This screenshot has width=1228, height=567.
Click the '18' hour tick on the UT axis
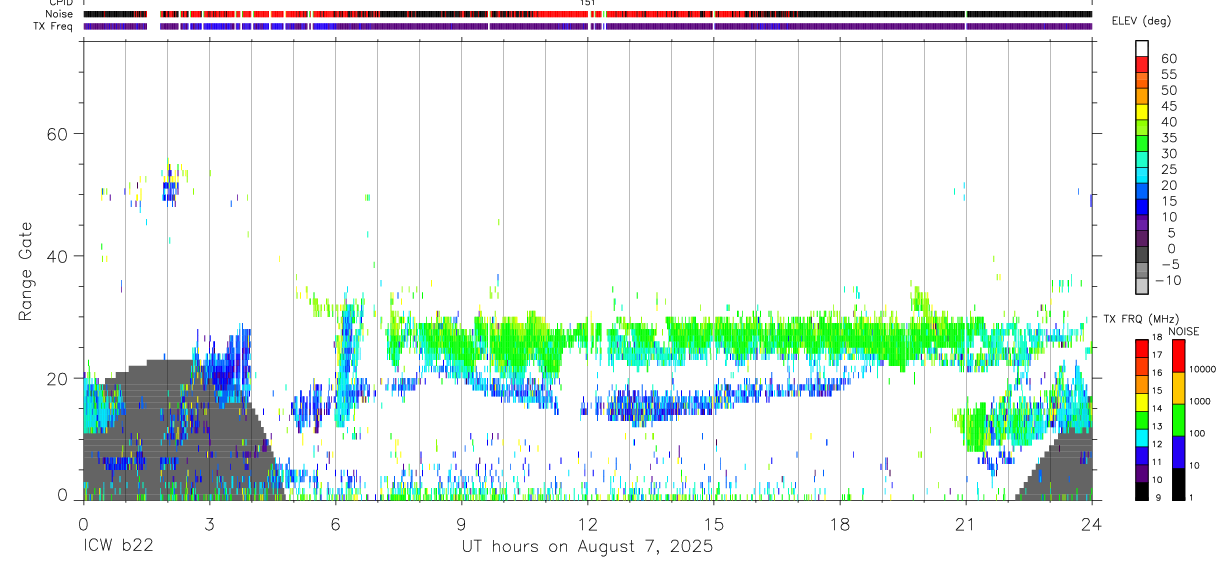(840, 523)
